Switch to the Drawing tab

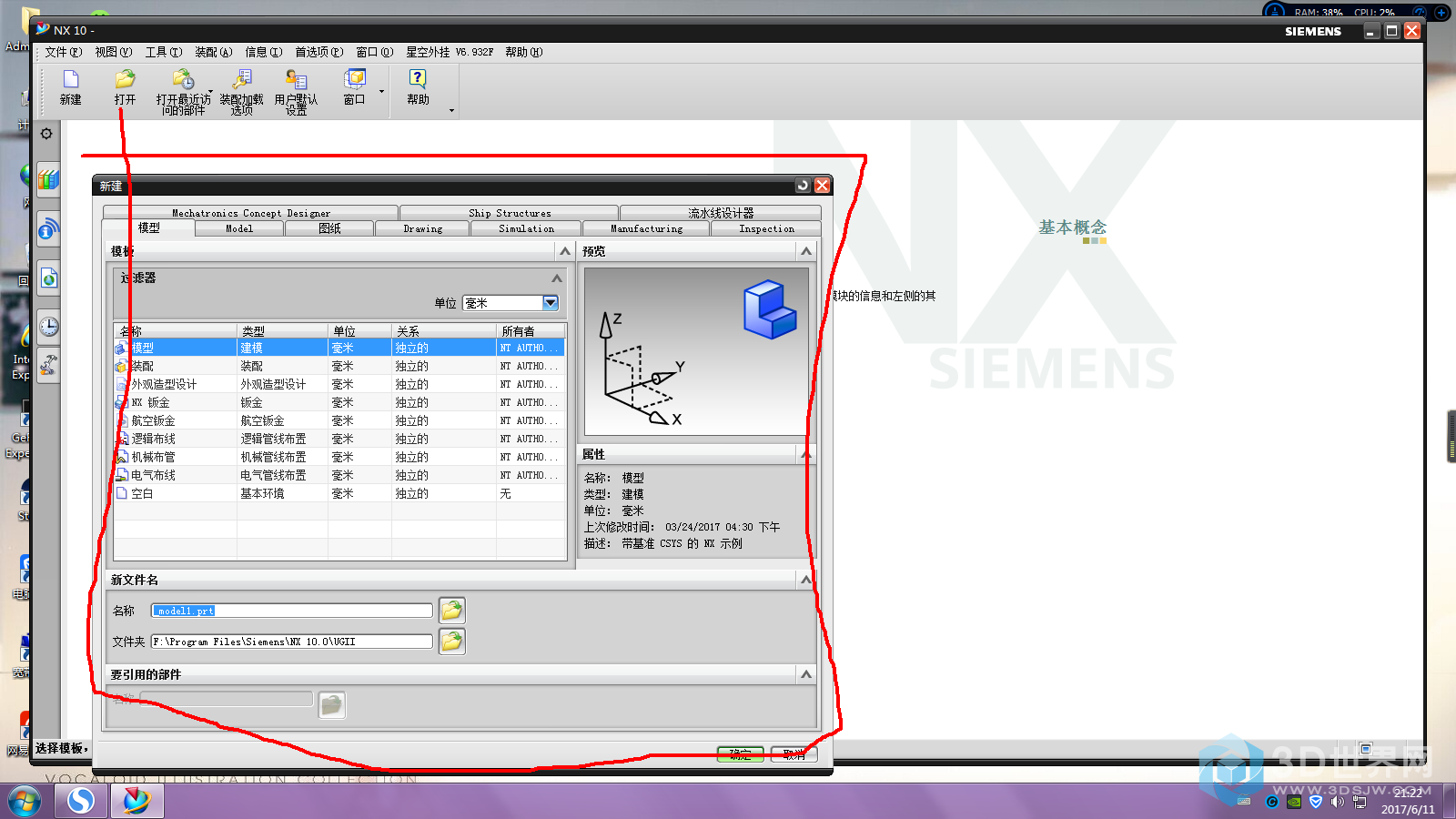423,228
